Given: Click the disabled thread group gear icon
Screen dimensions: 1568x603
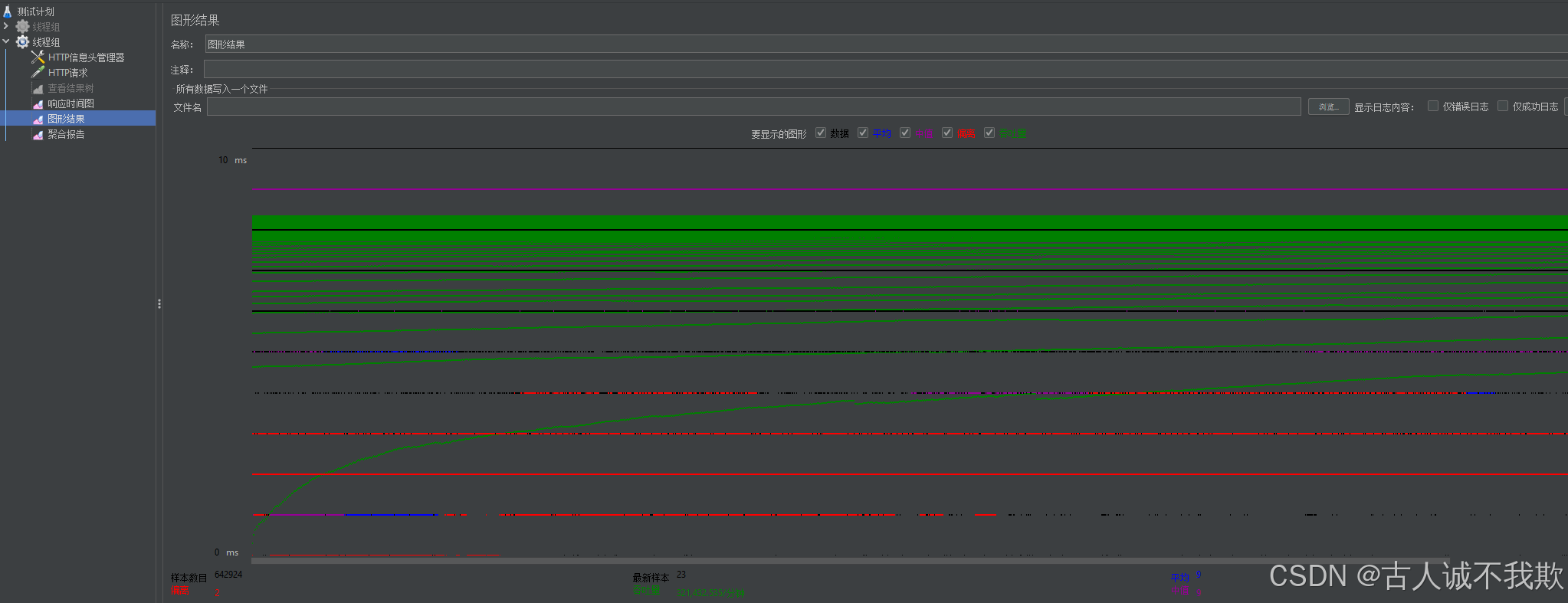Looking at the screenshot, I should (23, 27).
